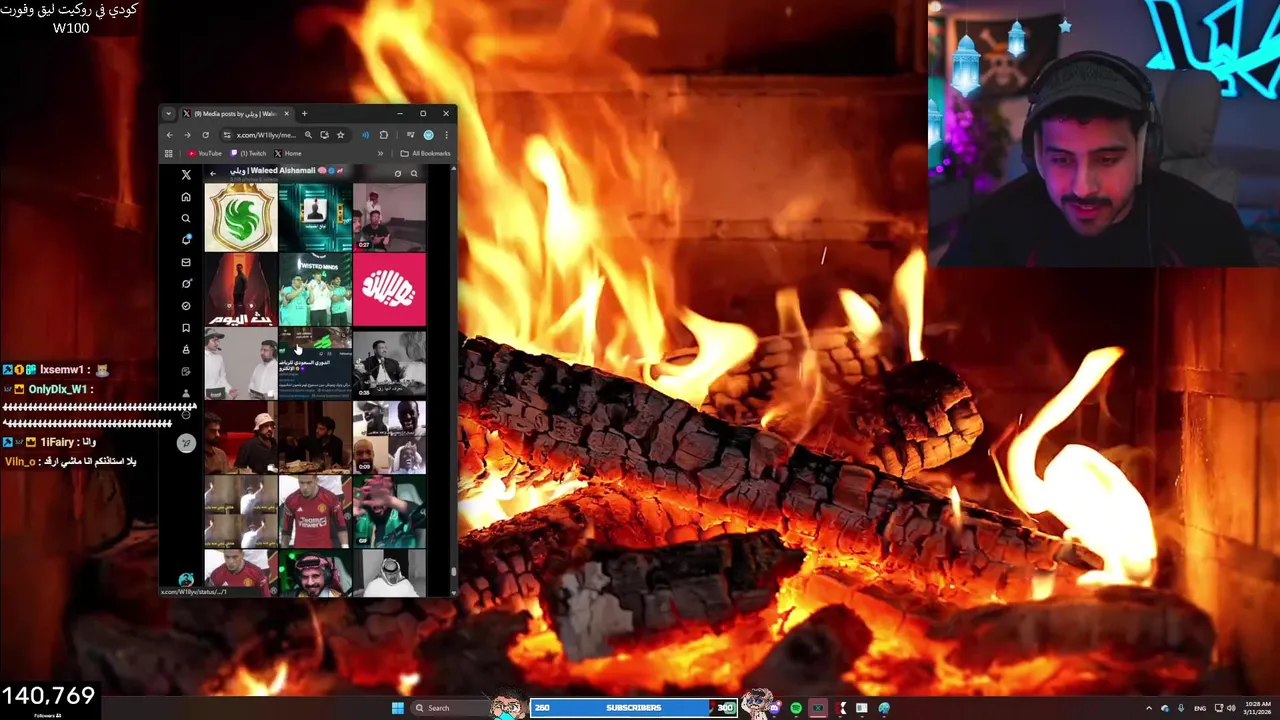Open Grok icon in X sidebar
1280x720 pixels.
tap(186, 284)
